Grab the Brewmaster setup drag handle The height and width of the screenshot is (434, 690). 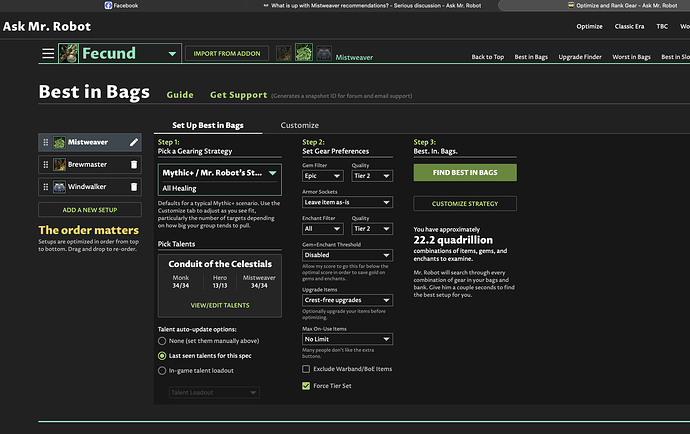pyautogui.click(x=45, y=164)
